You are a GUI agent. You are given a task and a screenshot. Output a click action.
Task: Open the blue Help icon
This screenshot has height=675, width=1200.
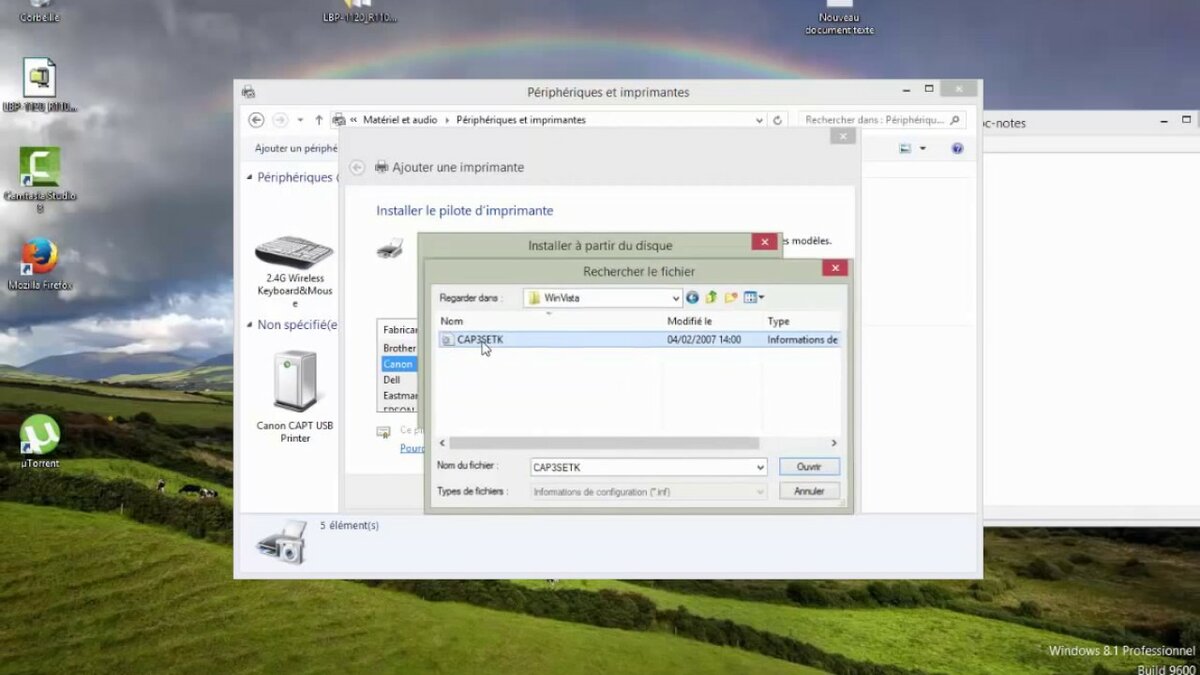[957, 148]
